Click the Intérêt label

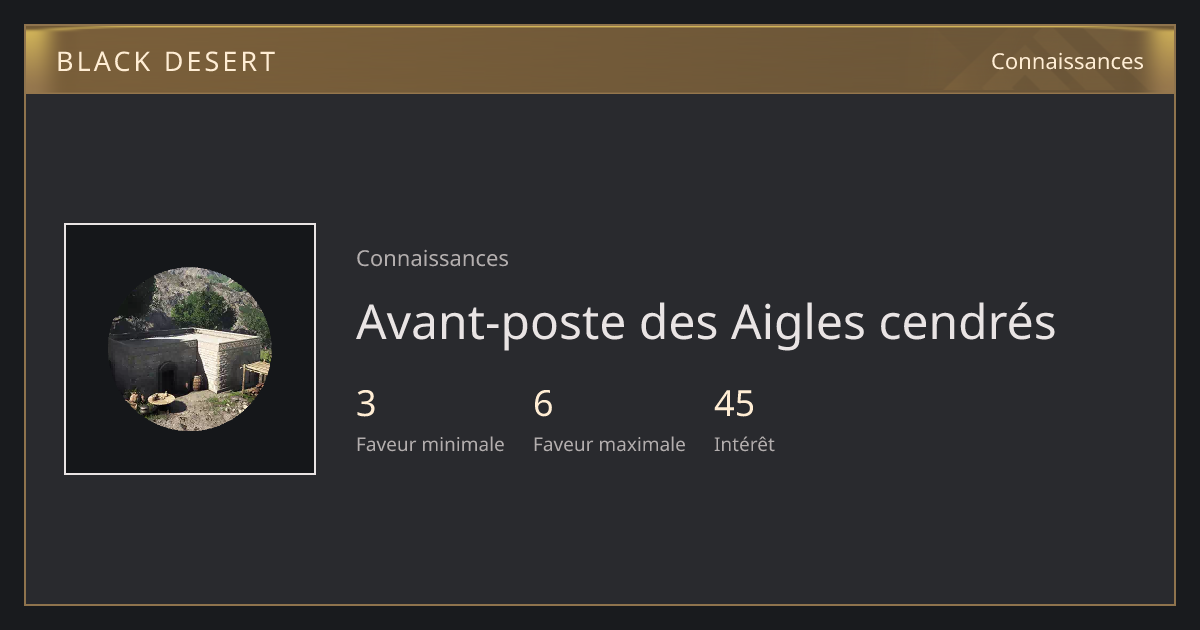click(x=744, y=444)
